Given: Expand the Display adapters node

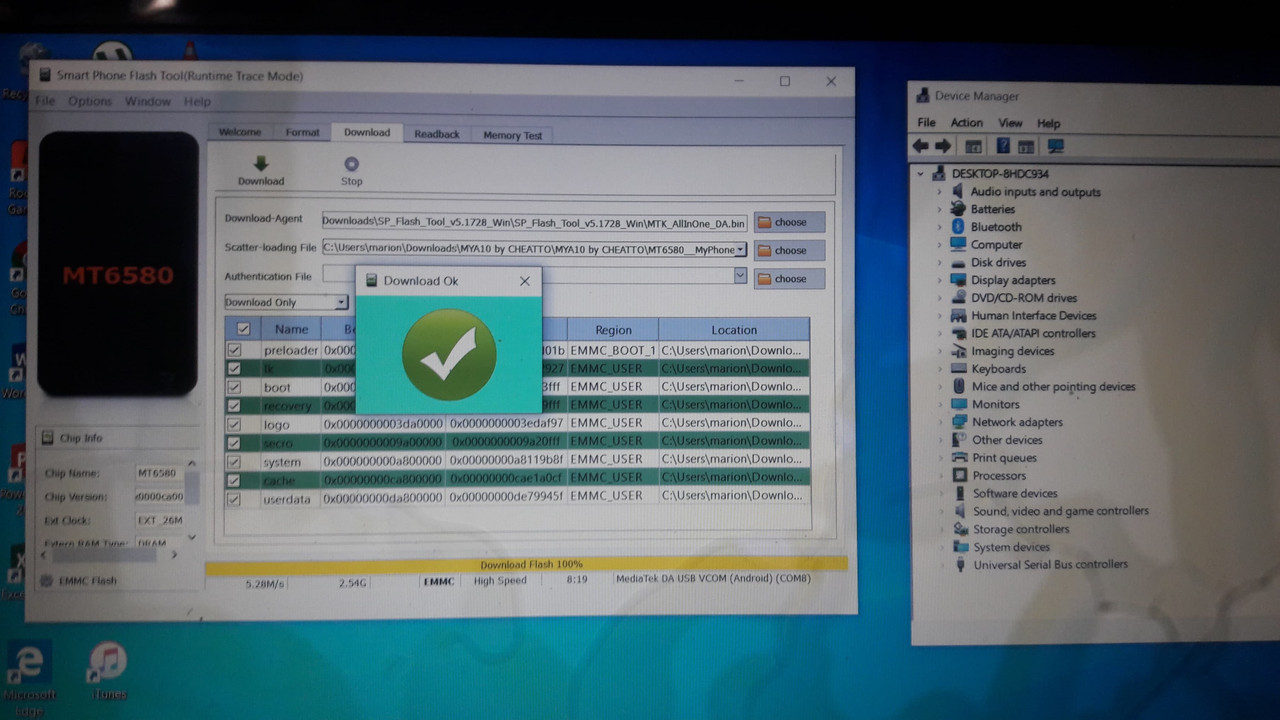Looking at the screenshot, I should click(939, 280).
